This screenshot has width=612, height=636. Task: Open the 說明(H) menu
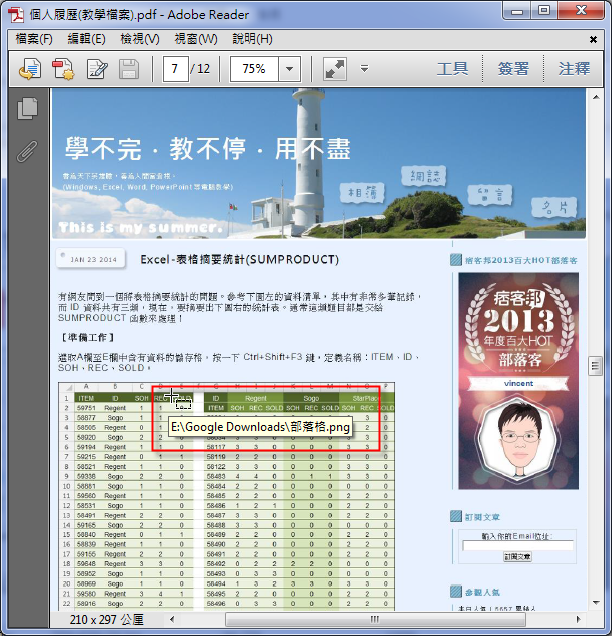coord(252,39)
